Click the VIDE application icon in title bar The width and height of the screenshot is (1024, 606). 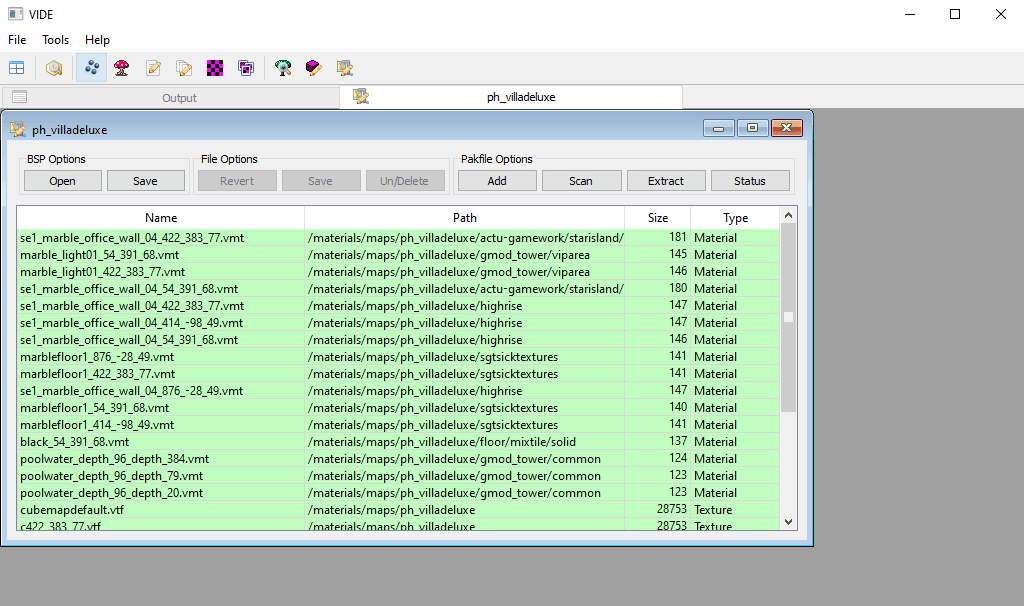coord(16,14)
